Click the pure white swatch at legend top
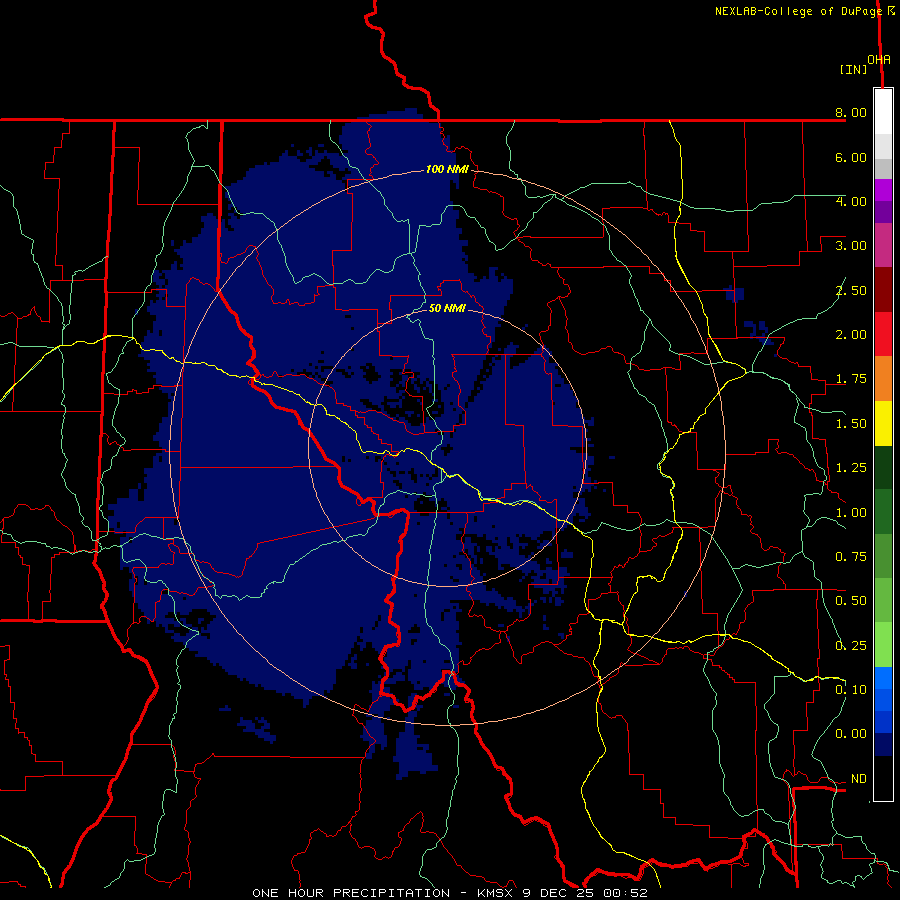This screenshot has height=900, width=900. click(883, 112)
